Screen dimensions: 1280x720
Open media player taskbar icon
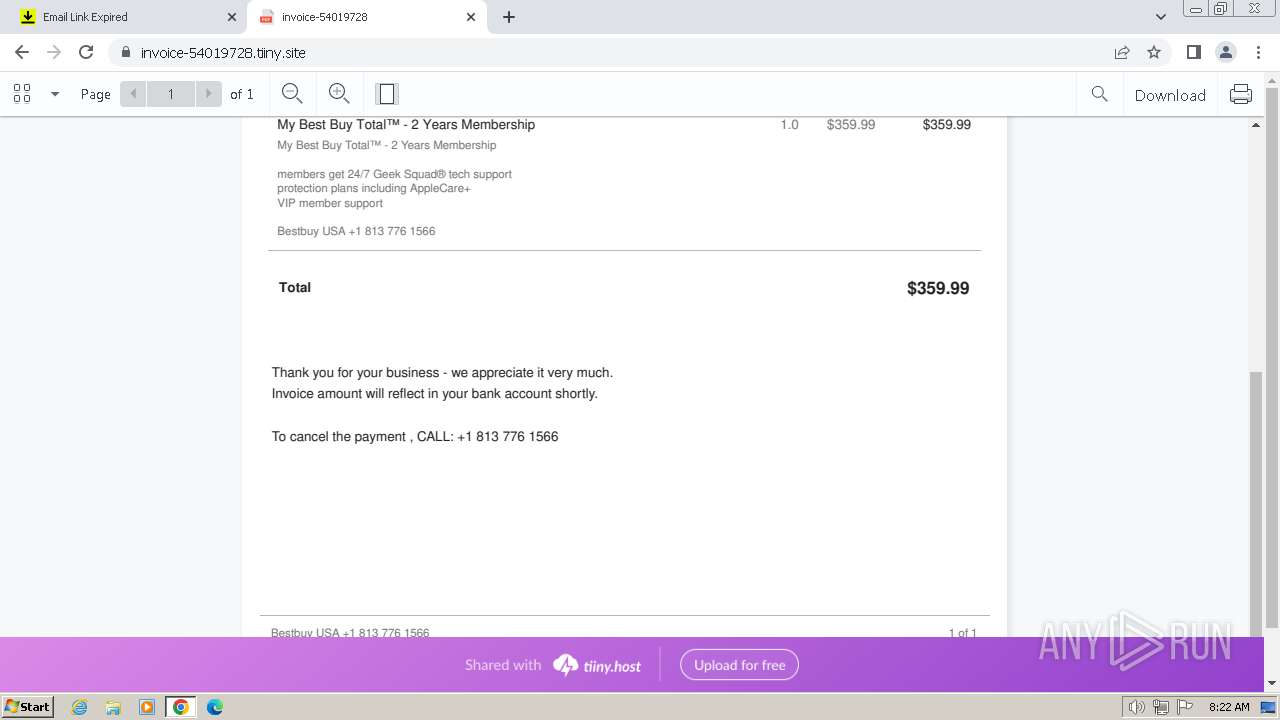click(147, 707)
